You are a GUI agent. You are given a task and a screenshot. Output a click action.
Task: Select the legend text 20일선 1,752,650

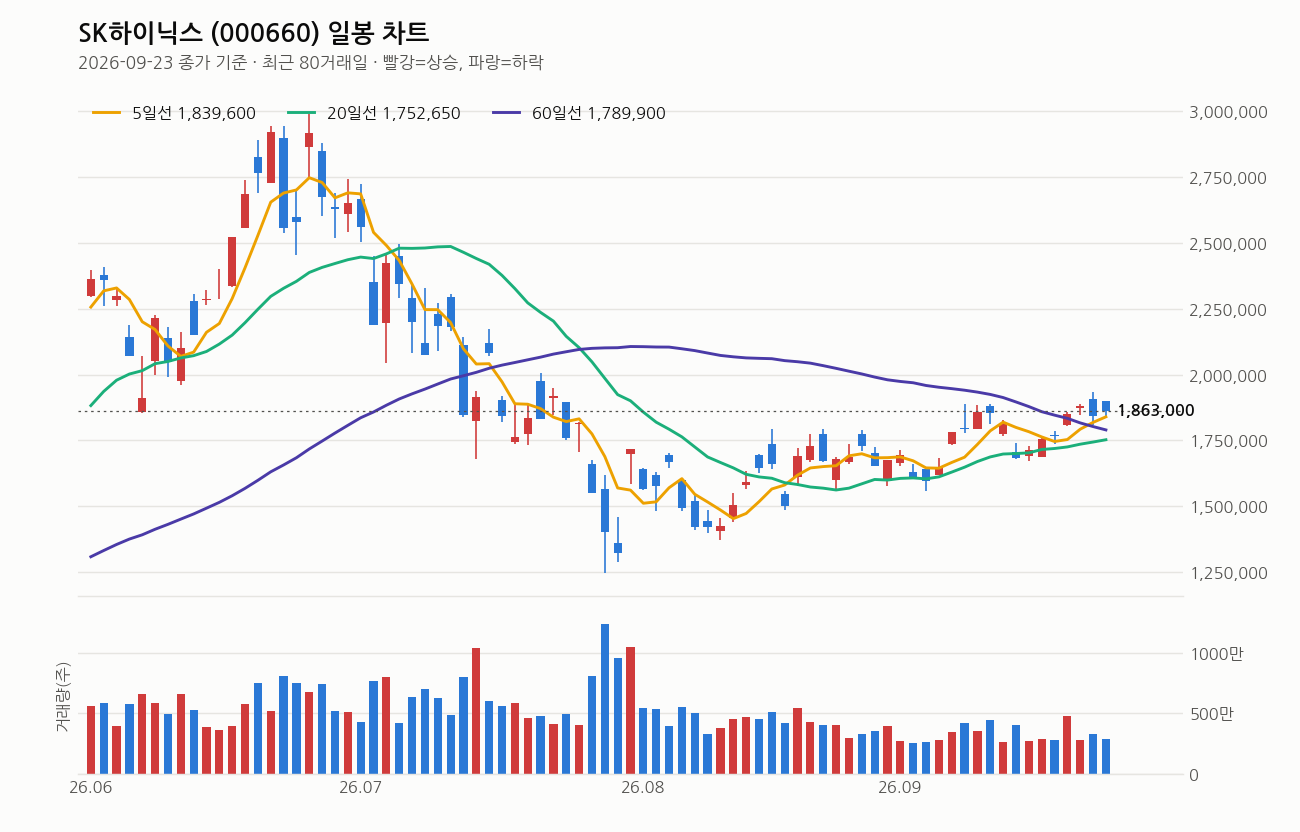(394, 113)
